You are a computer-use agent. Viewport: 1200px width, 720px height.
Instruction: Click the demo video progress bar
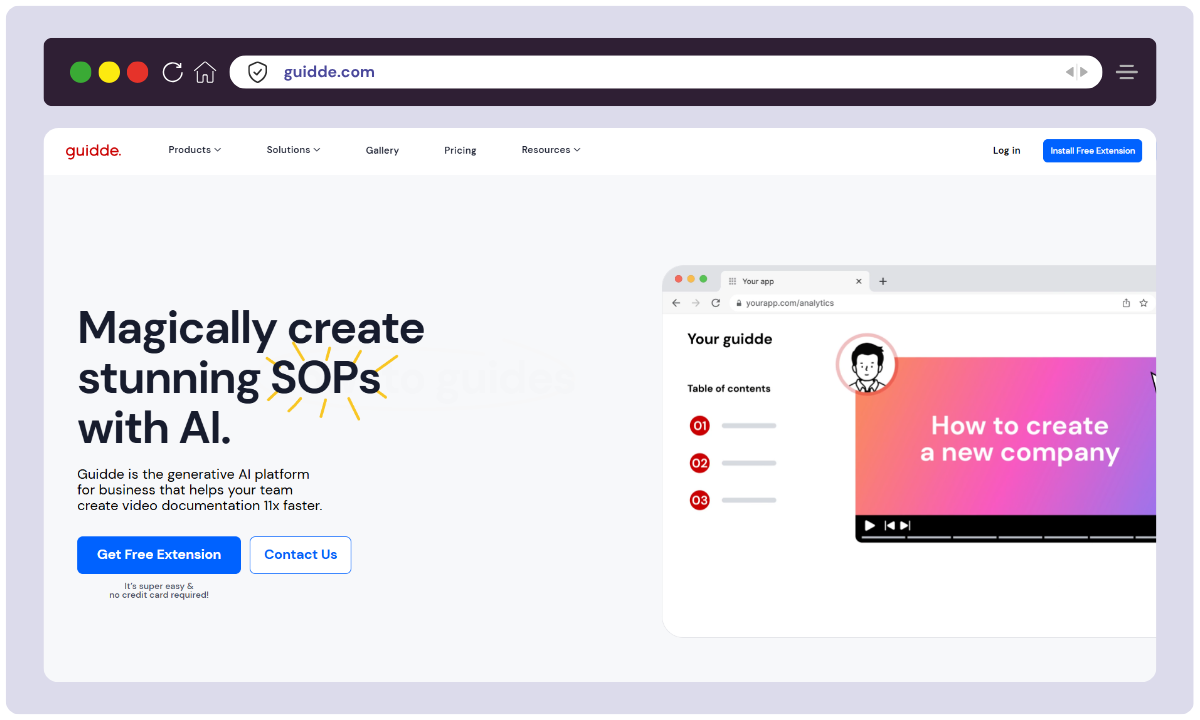pyautogui.click(x=1008, y=538)
